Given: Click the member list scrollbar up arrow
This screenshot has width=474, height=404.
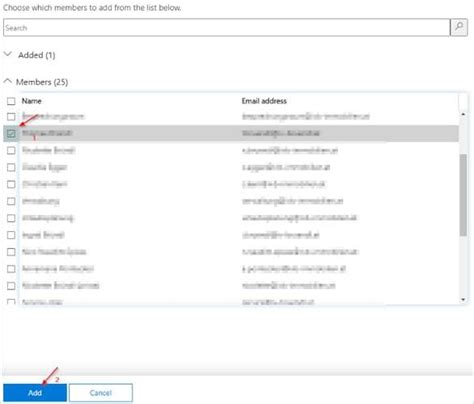Looking at the screenshot, I should pyautogui.click(x=463, y=115).
